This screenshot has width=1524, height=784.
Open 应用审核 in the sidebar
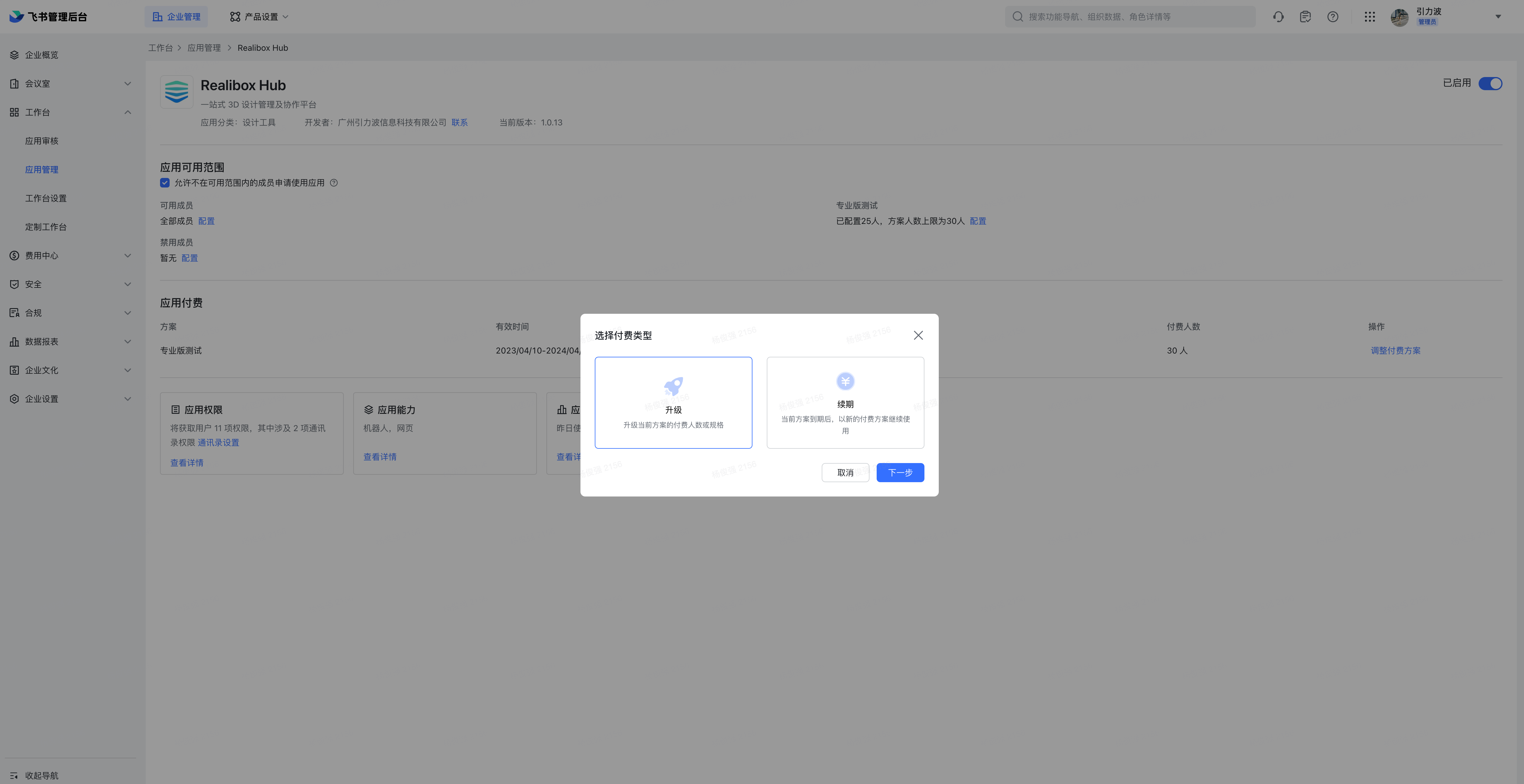42,141
